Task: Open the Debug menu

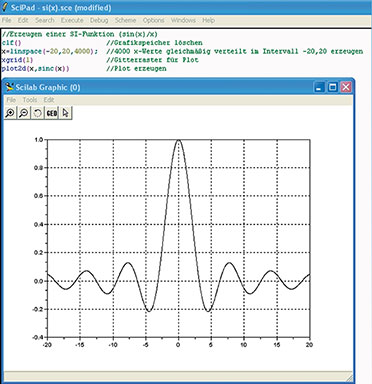Action: pyautogui.click(x=99, y=20)
